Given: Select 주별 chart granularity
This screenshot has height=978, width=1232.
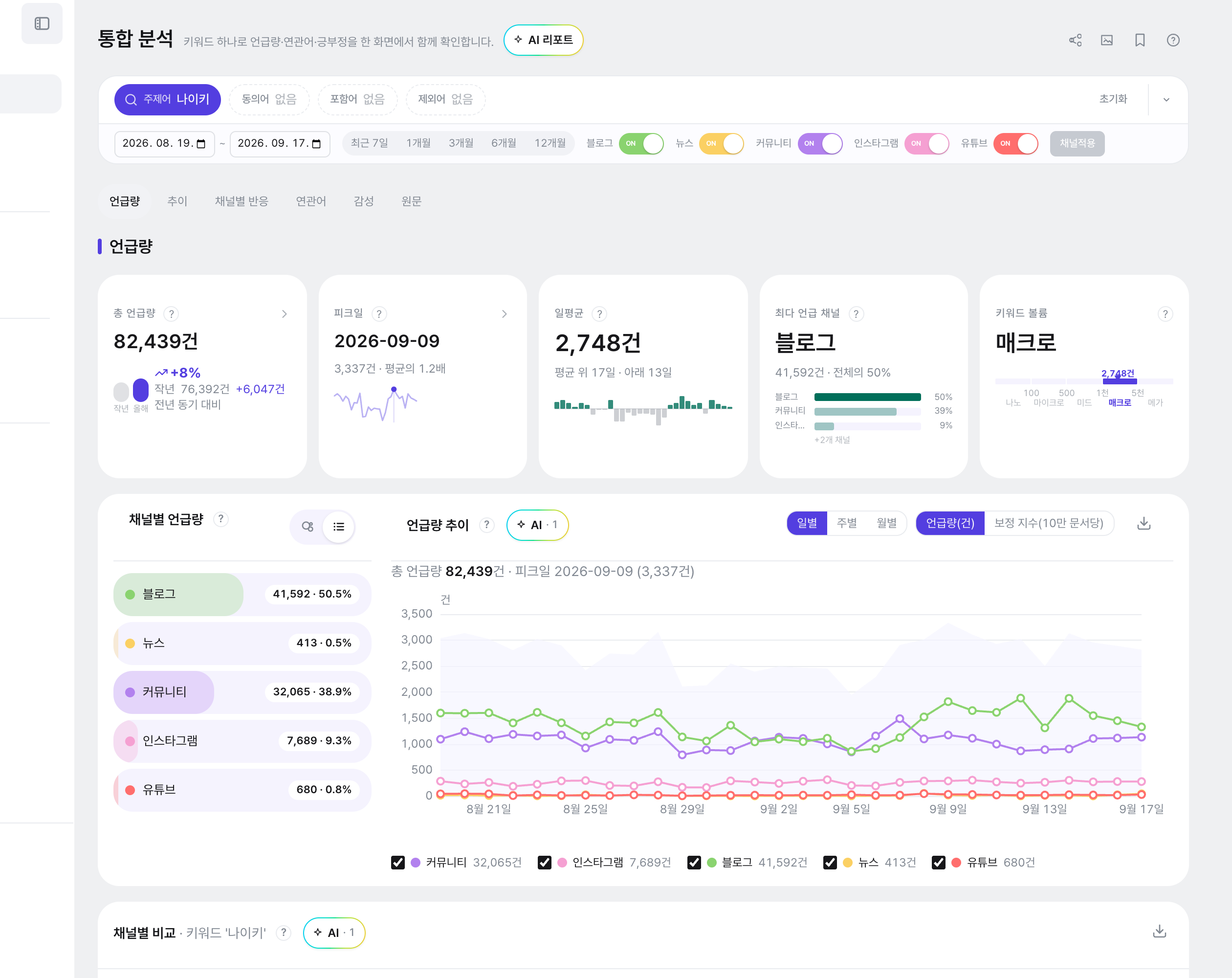Looking at the screenshot, I should pos(847,523).
